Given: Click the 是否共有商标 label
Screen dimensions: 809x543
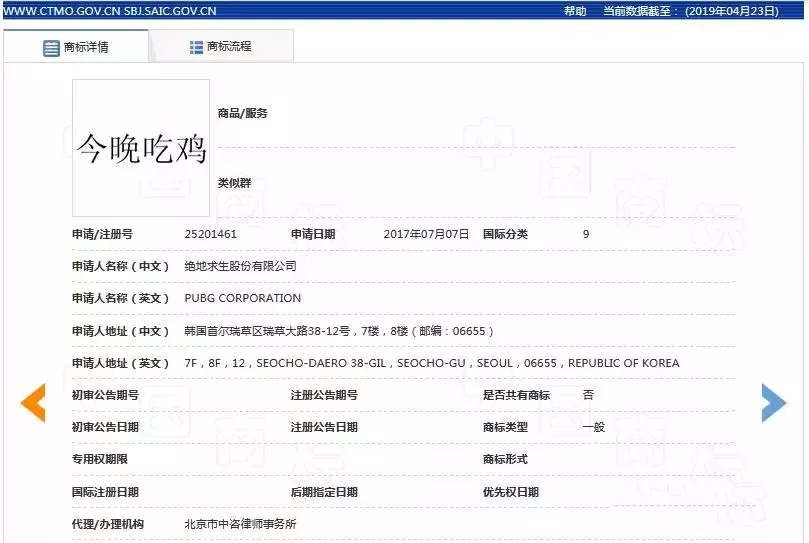Looking at the screenshot, I should [516, 395].
